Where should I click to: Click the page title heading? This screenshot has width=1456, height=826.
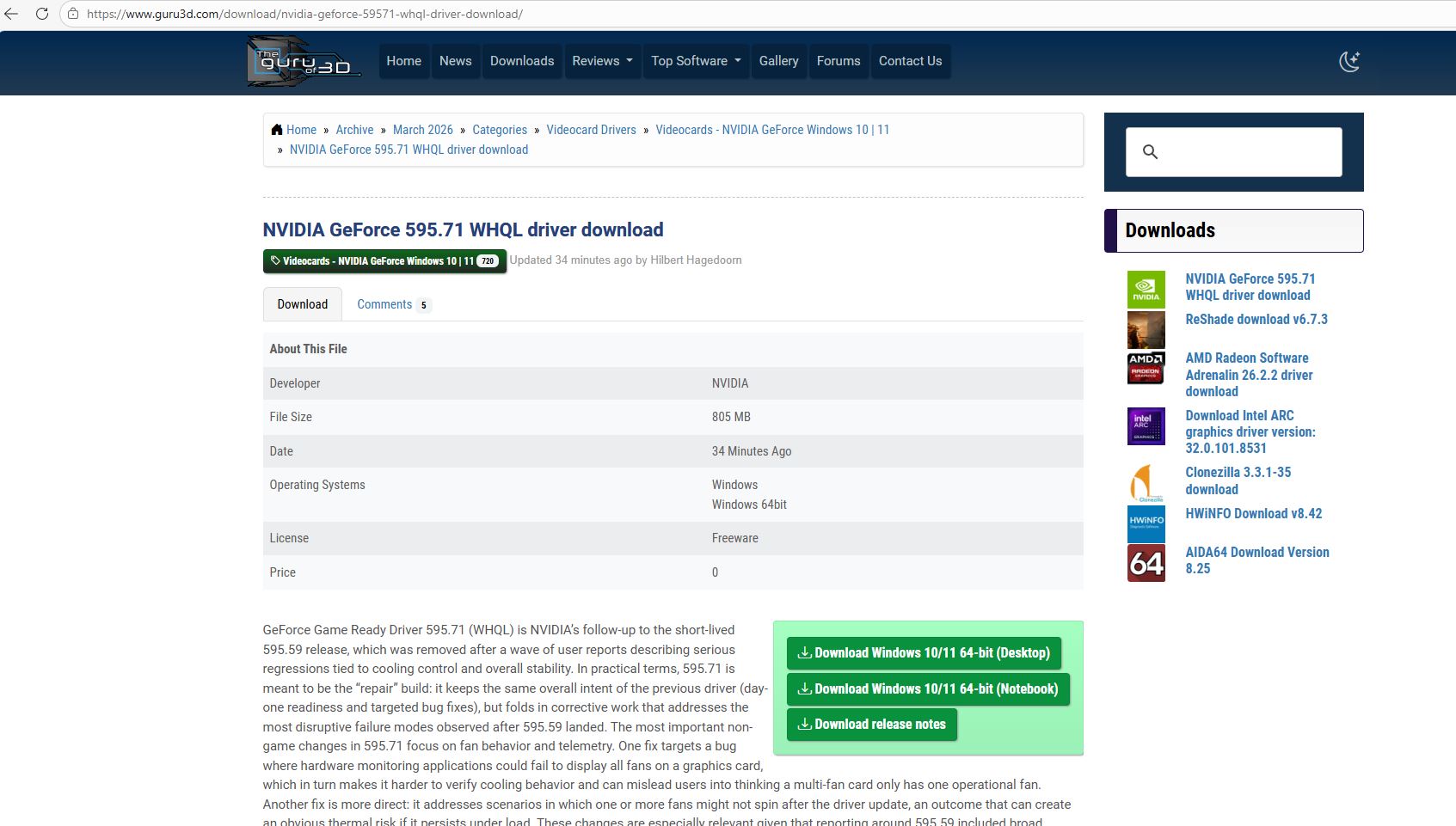pyautogui.click(x=463, y=230)
